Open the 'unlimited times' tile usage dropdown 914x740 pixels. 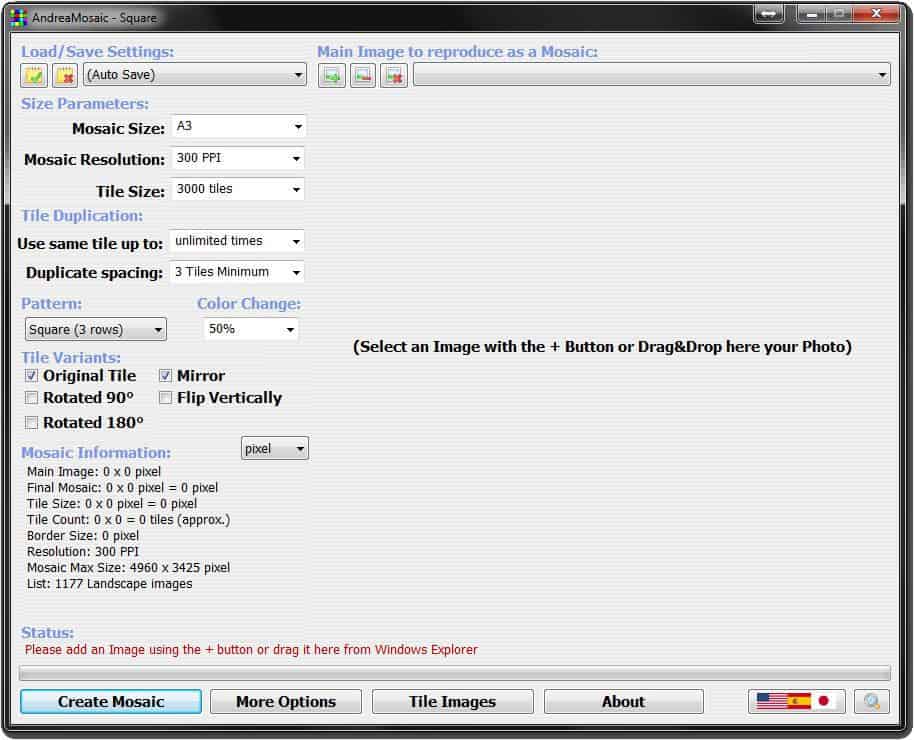[x=237, y=241]
